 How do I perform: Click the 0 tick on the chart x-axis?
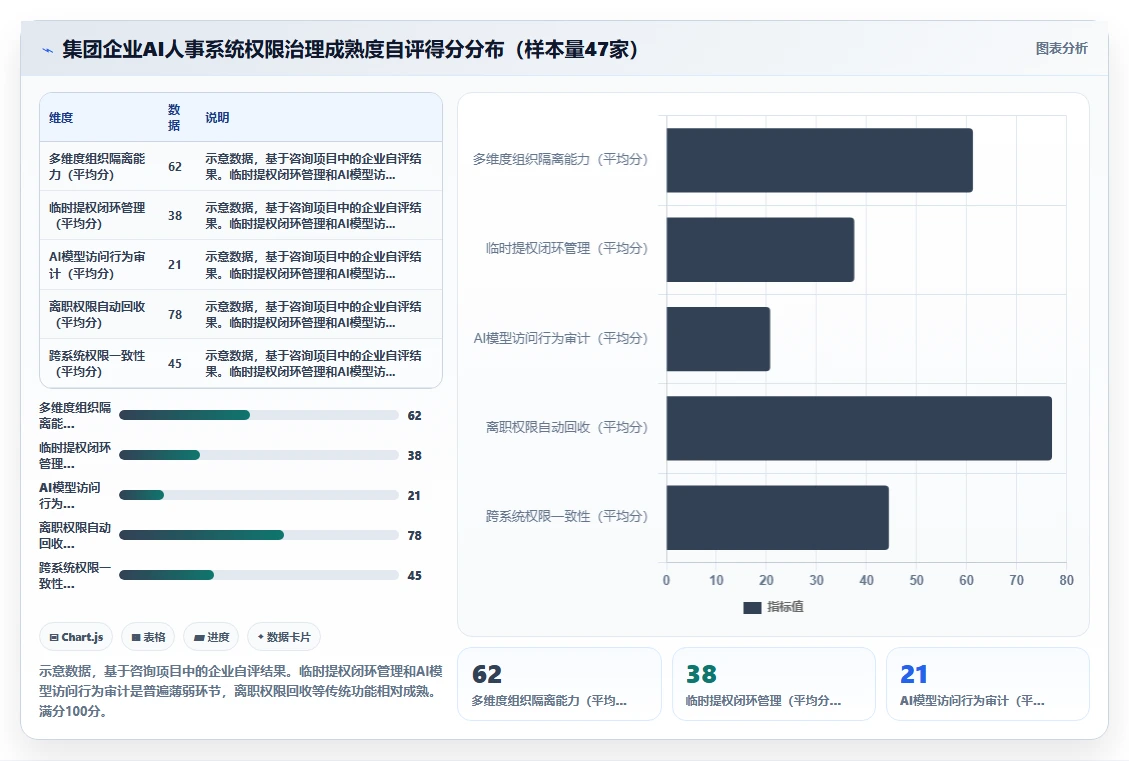[666, 580]
